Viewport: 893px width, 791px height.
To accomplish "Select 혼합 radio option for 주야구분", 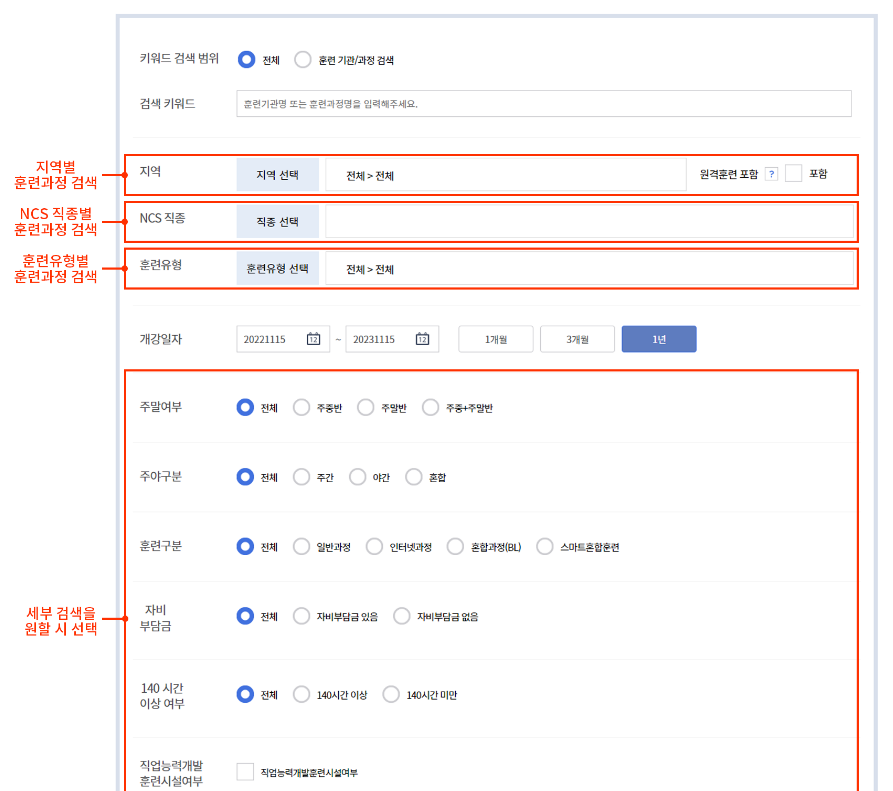I will [x=413, y=477].
